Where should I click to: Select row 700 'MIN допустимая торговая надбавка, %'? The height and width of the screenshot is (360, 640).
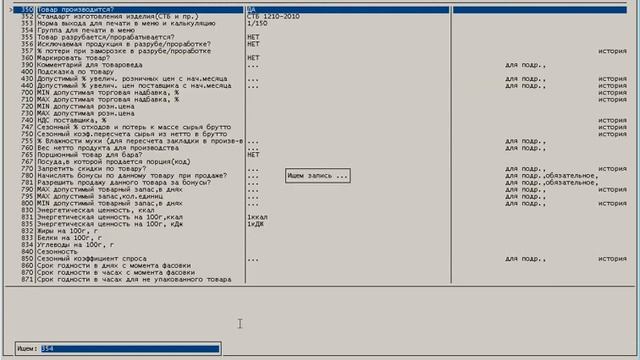[320, 93]
